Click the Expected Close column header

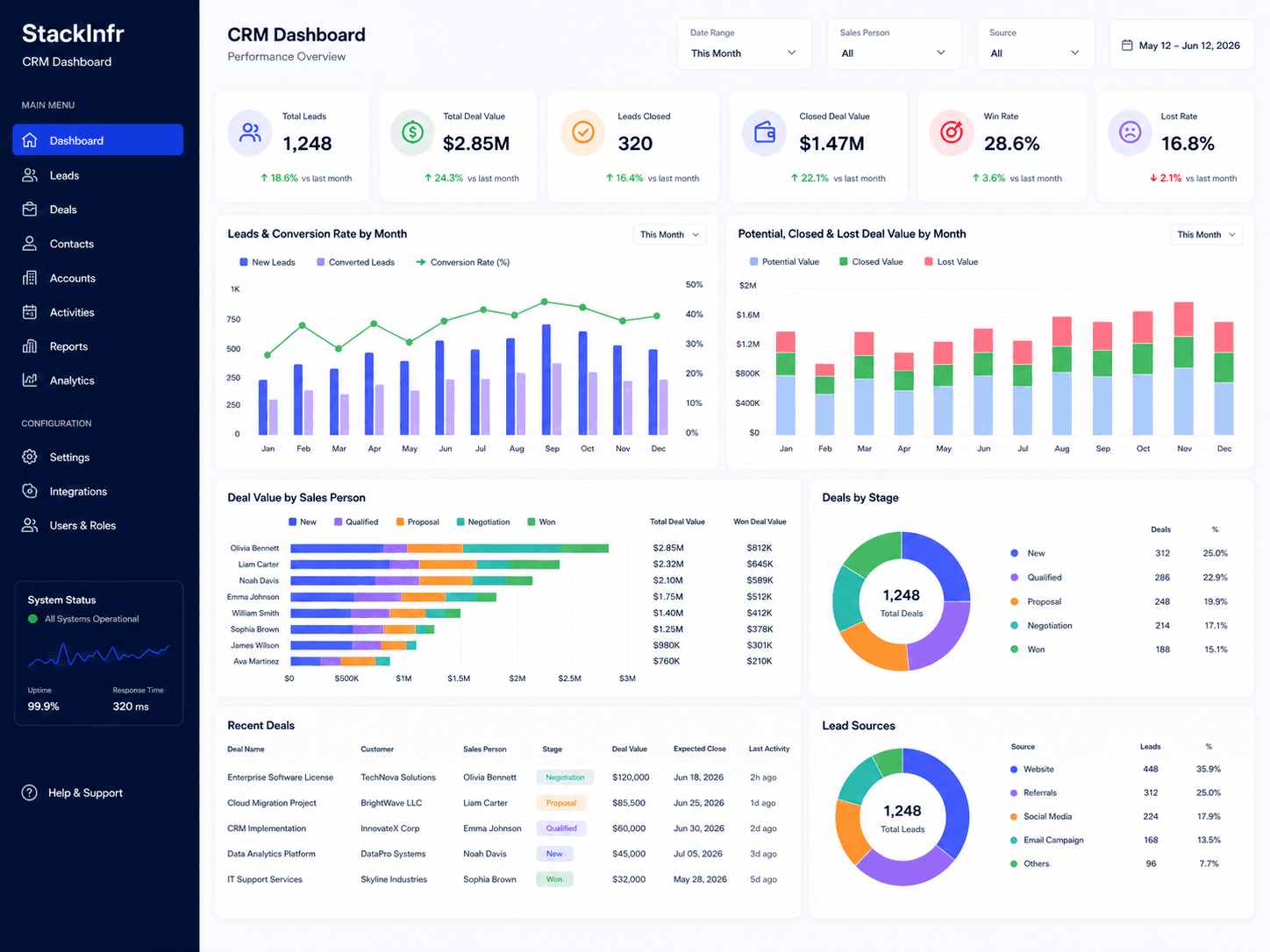tap(699, 749)
